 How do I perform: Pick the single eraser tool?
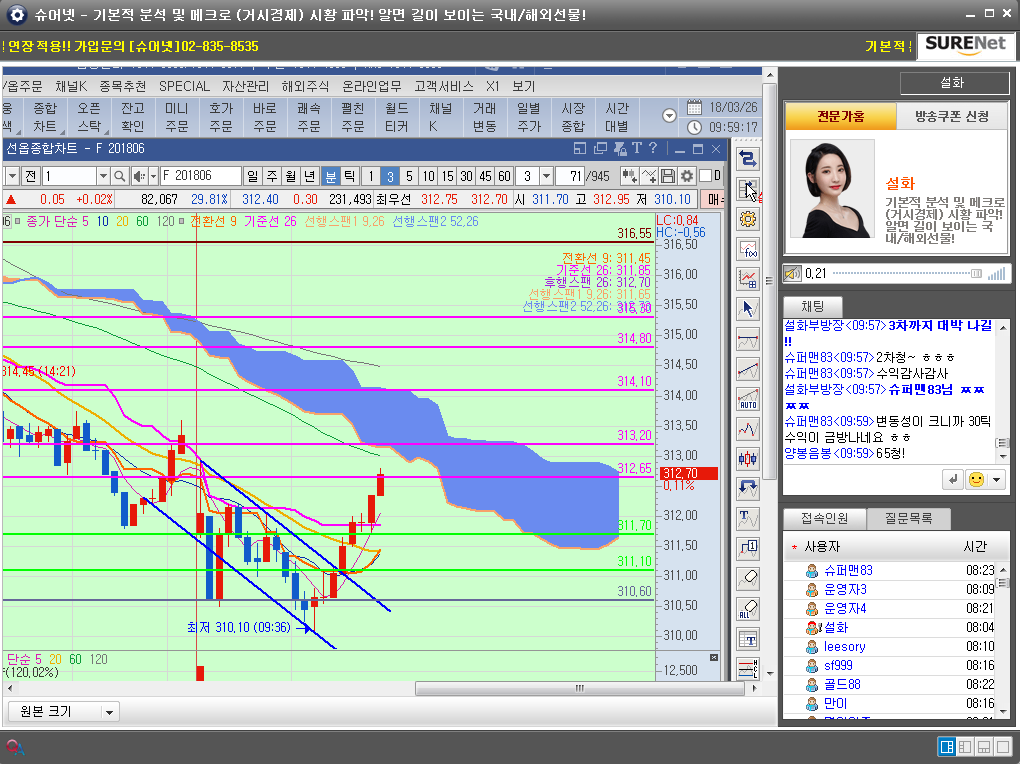tap(747, 579)
